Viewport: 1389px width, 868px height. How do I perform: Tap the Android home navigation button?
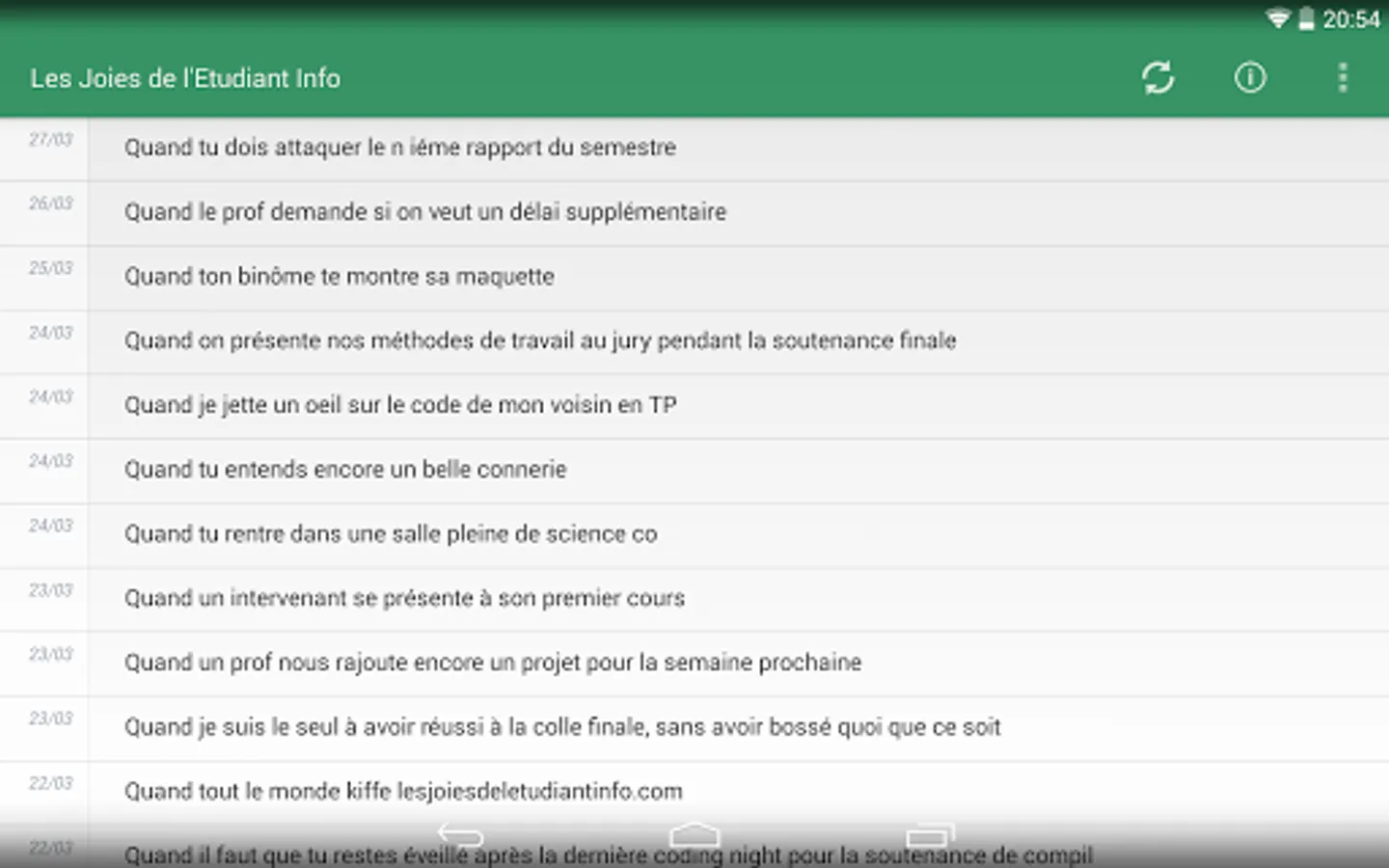(694, 834)
